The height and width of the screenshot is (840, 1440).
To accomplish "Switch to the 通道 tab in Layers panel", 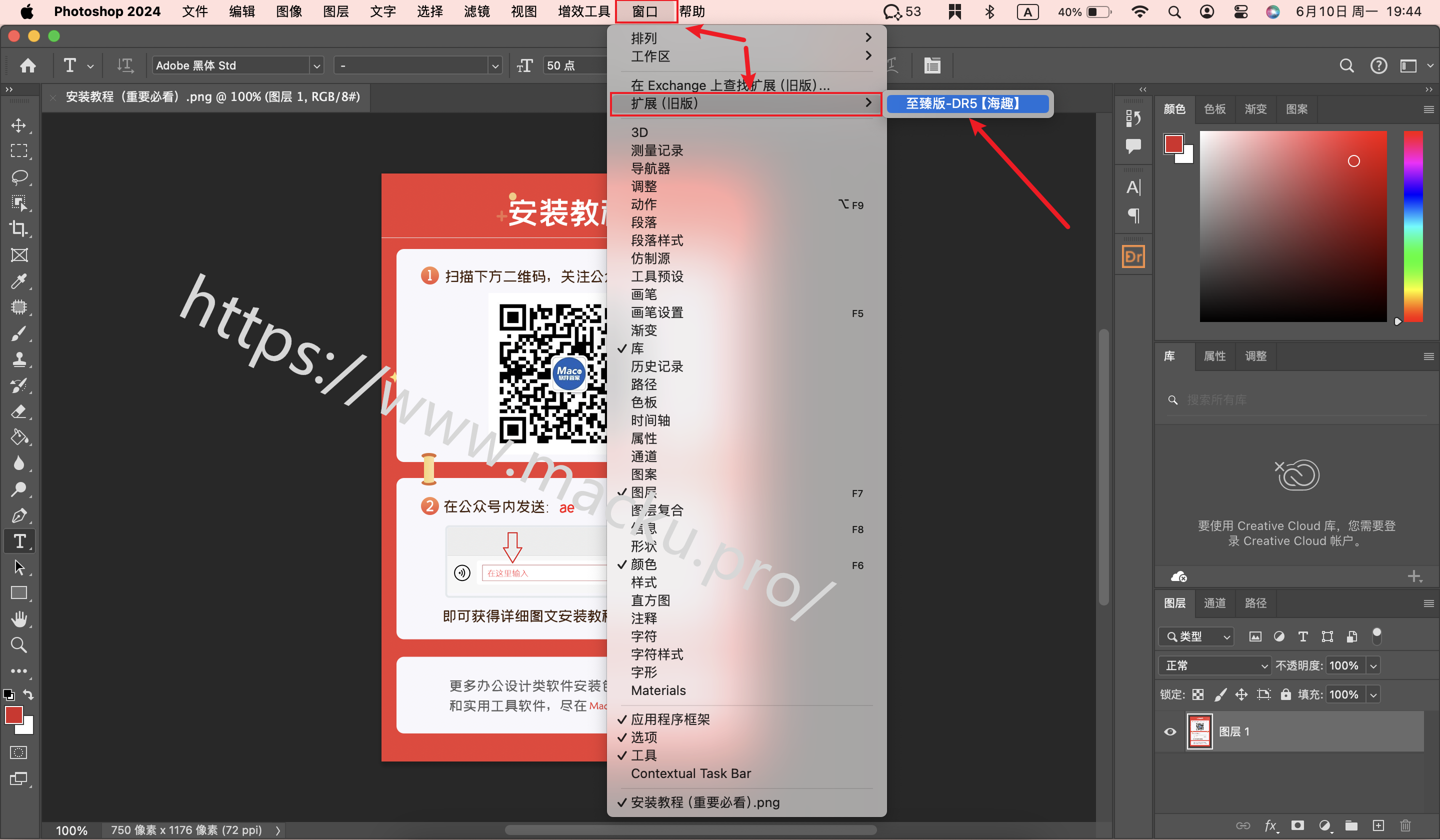I will pos(1214,603).
